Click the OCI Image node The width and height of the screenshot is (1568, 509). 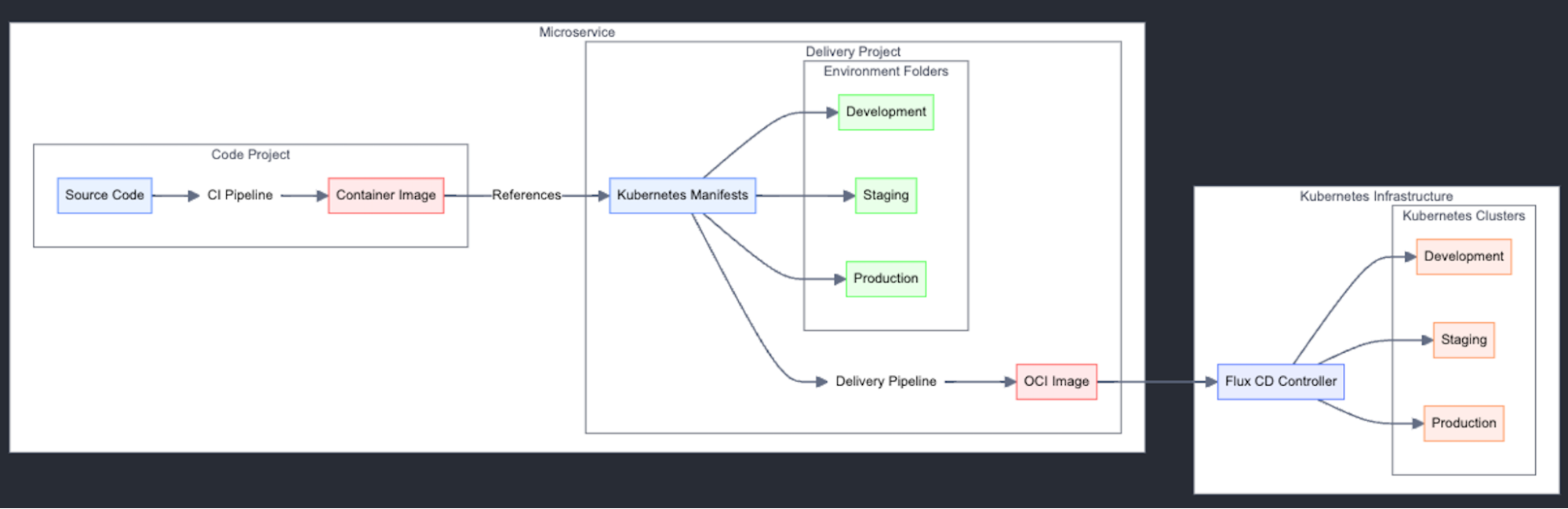1057,382
